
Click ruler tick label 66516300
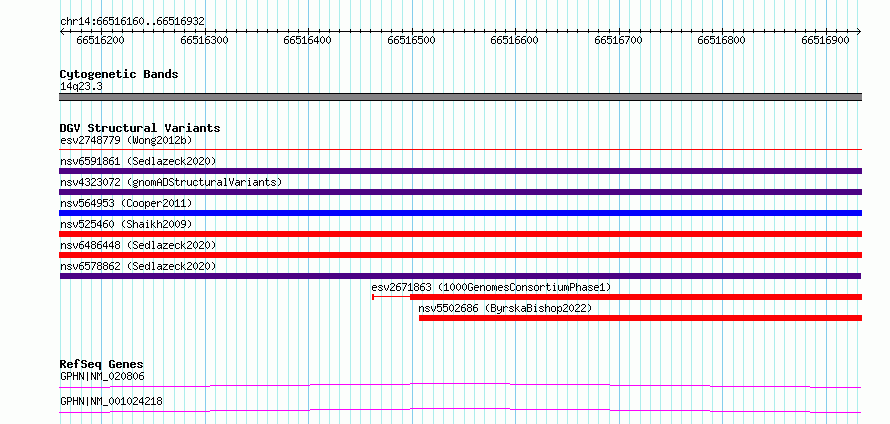(x=204, y=40)
